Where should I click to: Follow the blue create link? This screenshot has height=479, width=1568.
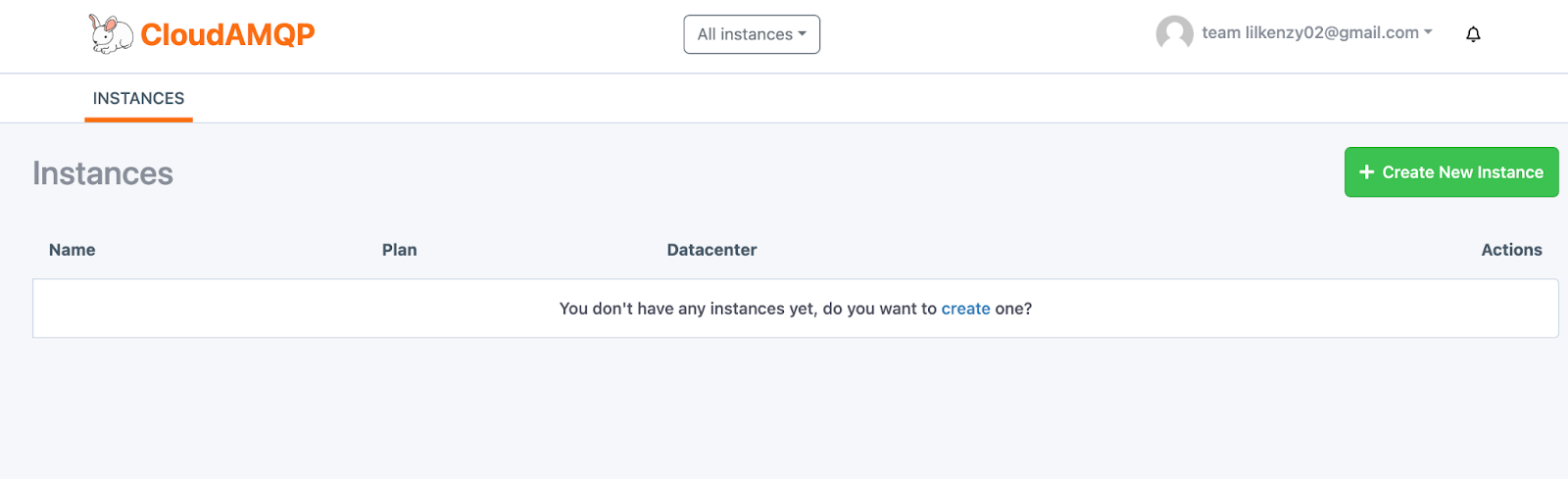pos(965,309)
